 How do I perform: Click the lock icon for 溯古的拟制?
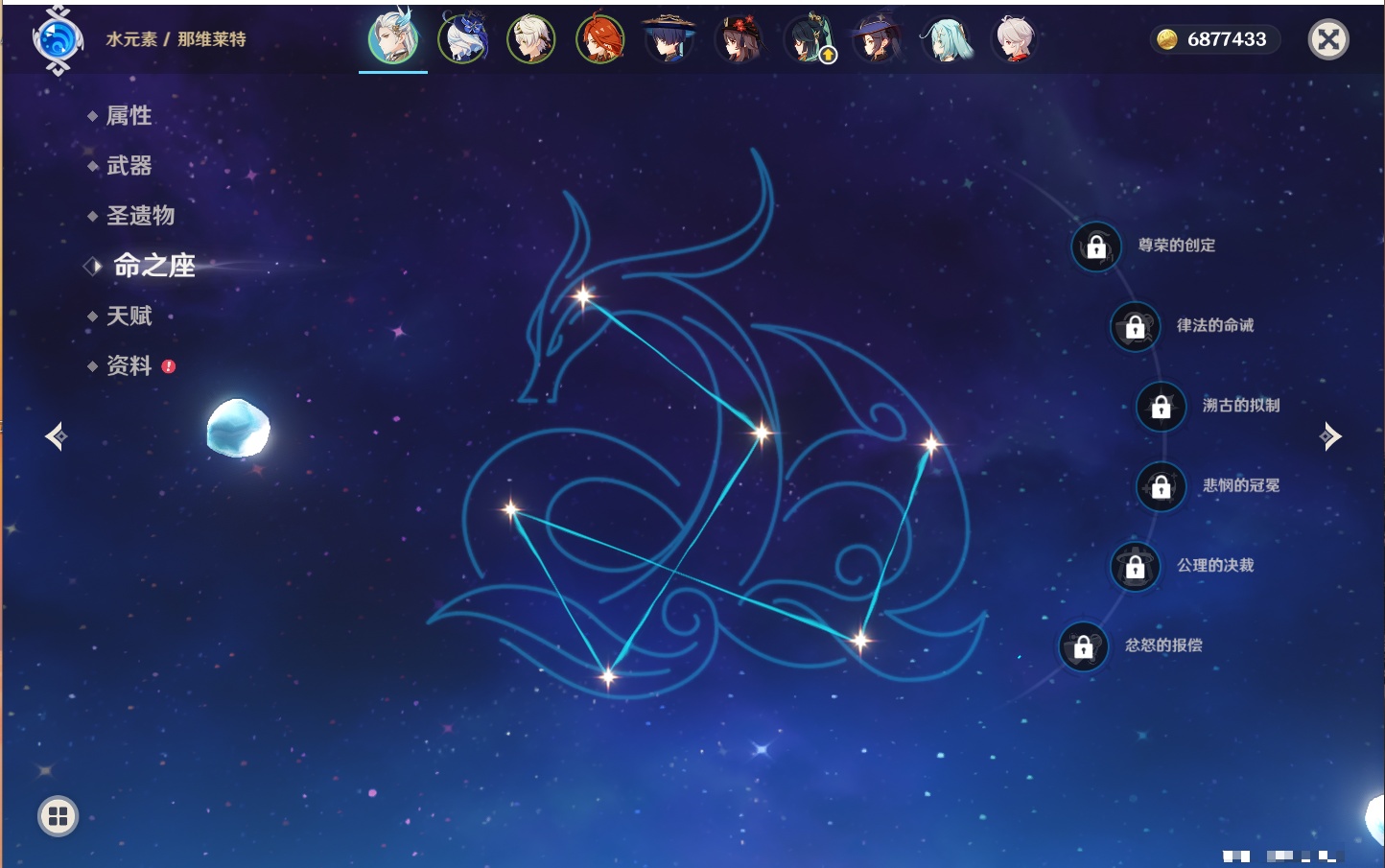(x=1161, y=407)
